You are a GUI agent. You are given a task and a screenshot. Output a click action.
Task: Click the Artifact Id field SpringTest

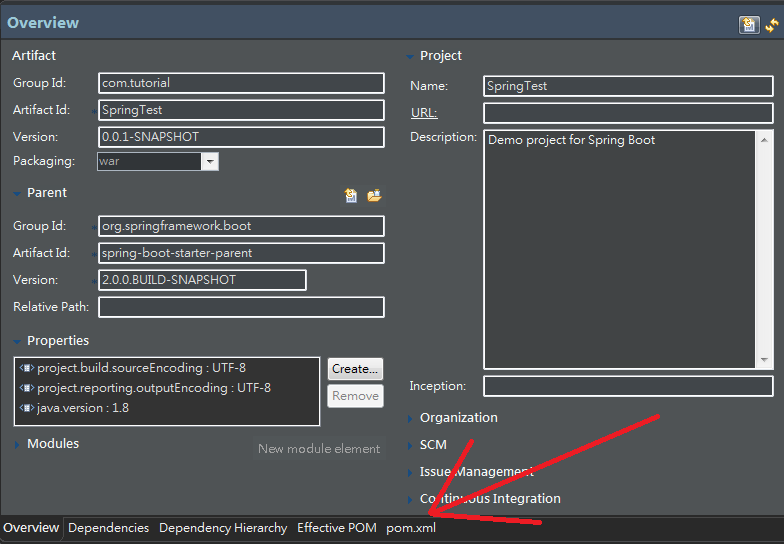[242, 110]
